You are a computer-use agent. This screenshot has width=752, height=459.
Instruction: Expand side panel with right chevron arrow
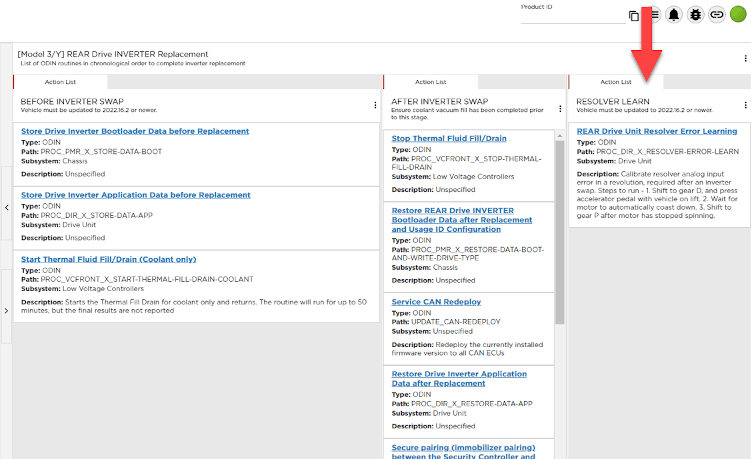click(x=7, y=311)
